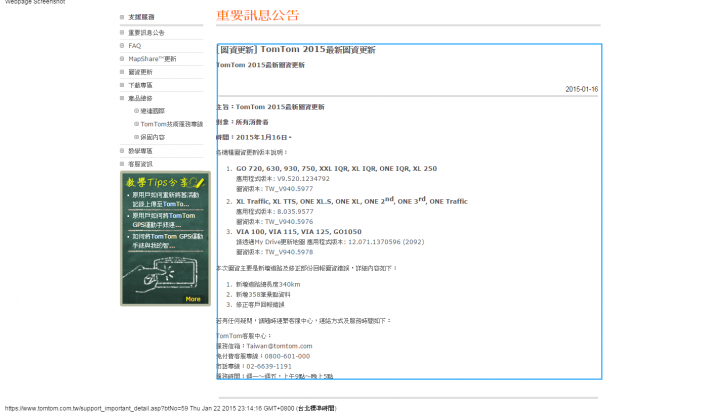Click the 'GO 720, 630, 930, 750' device list
This screenshot has height=412, width=720.
coord(337,169)
